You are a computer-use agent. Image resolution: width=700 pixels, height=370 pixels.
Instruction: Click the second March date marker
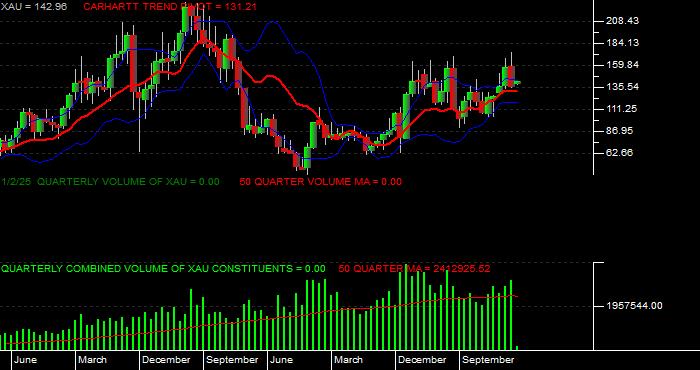pos(349,360)
